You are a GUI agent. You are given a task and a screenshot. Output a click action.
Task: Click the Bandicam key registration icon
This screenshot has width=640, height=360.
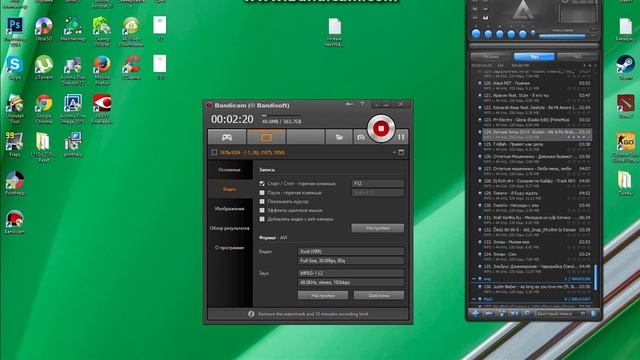click(x=349, y=105)
